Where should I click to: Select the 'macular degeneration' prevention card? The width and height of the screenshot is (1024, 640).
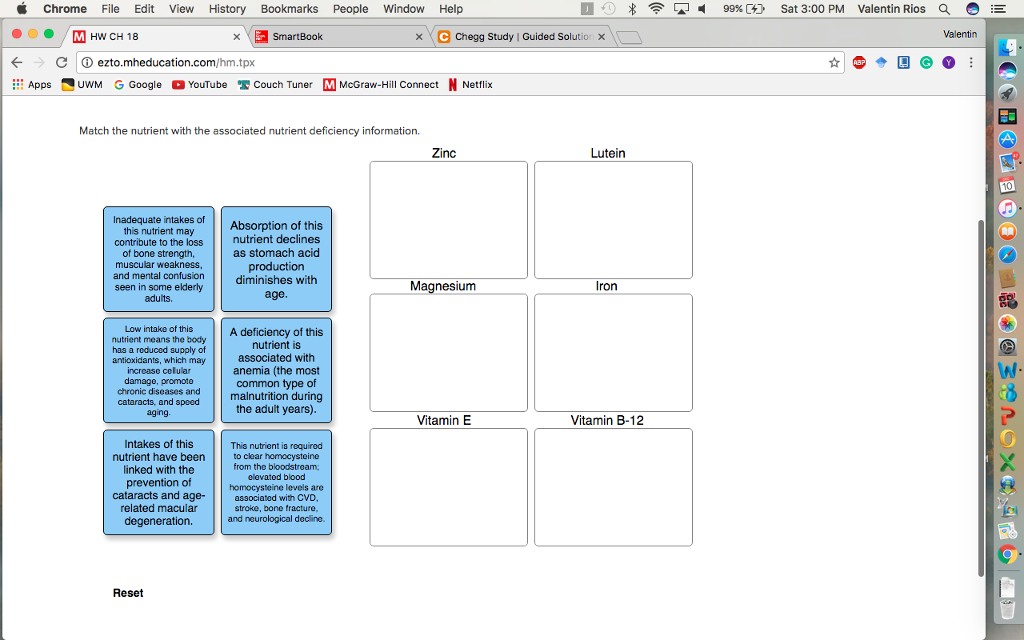point(159,482)
